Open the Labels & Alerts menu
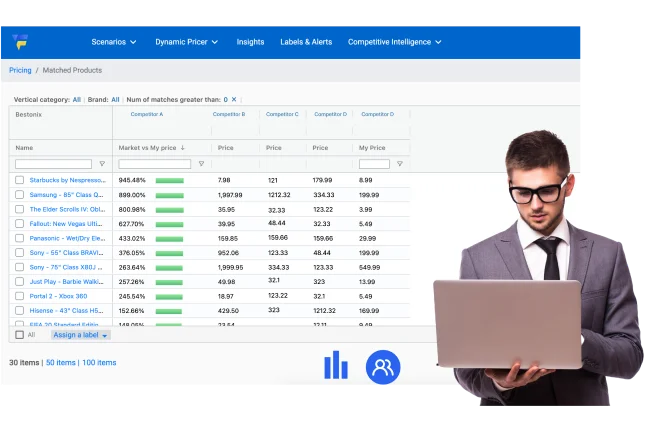Screen dimensions: 661x432 (x=305, y=42)
